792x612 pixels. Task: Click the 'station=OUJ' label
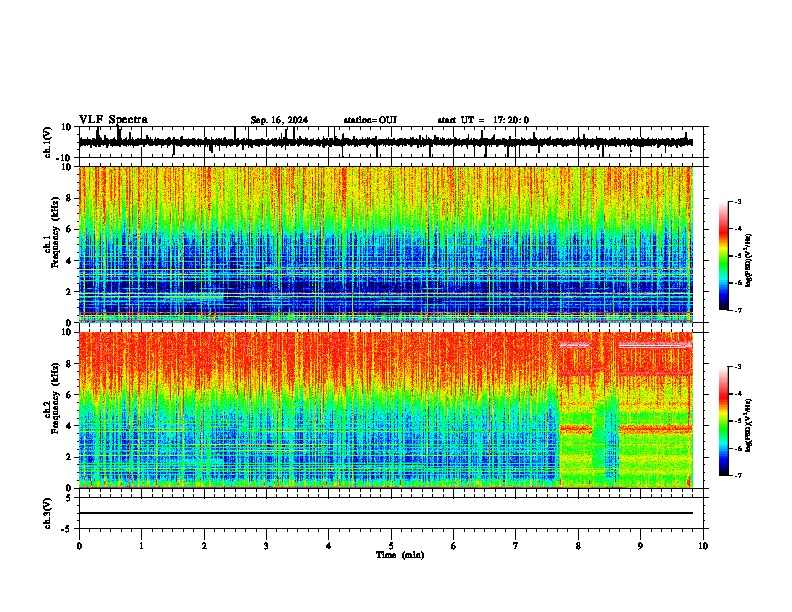click(x=370, y=120)
